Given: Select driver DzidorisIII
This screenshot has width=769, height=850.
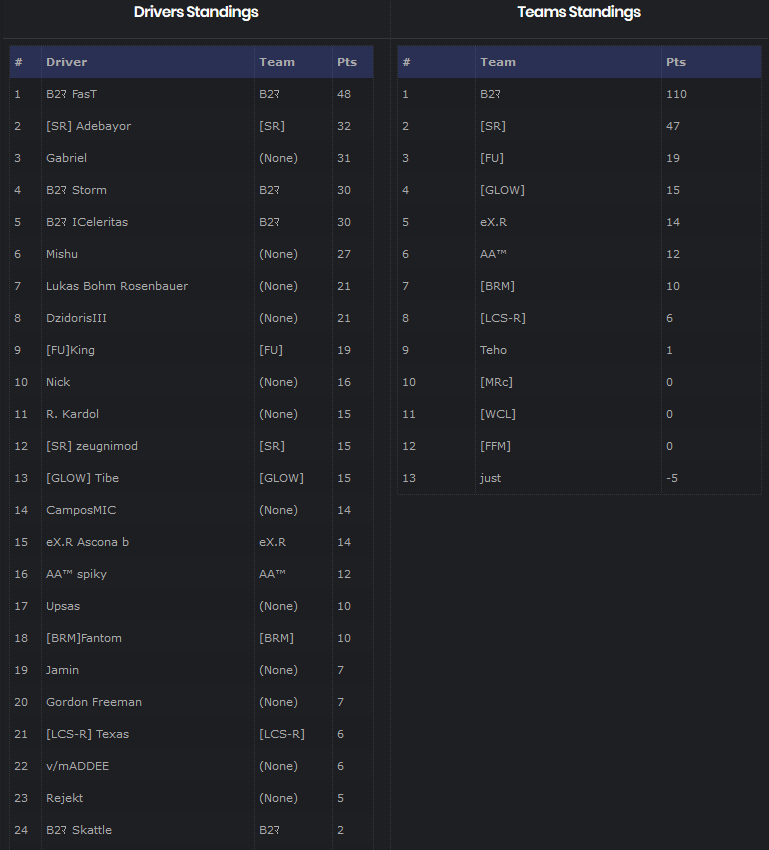Looking at the screenshot, I should pyautogui.click(x=76, y=318).
